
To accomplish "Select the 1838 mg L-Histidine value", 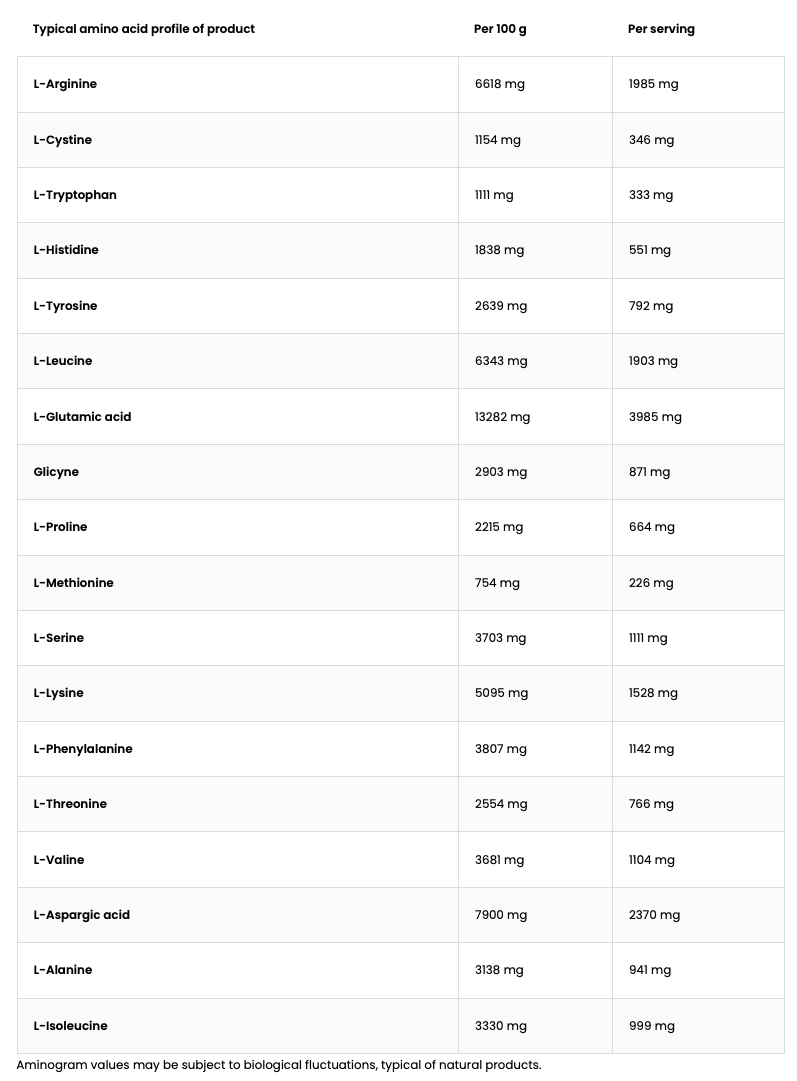I will pyautogui.click(x=500, y=250).
